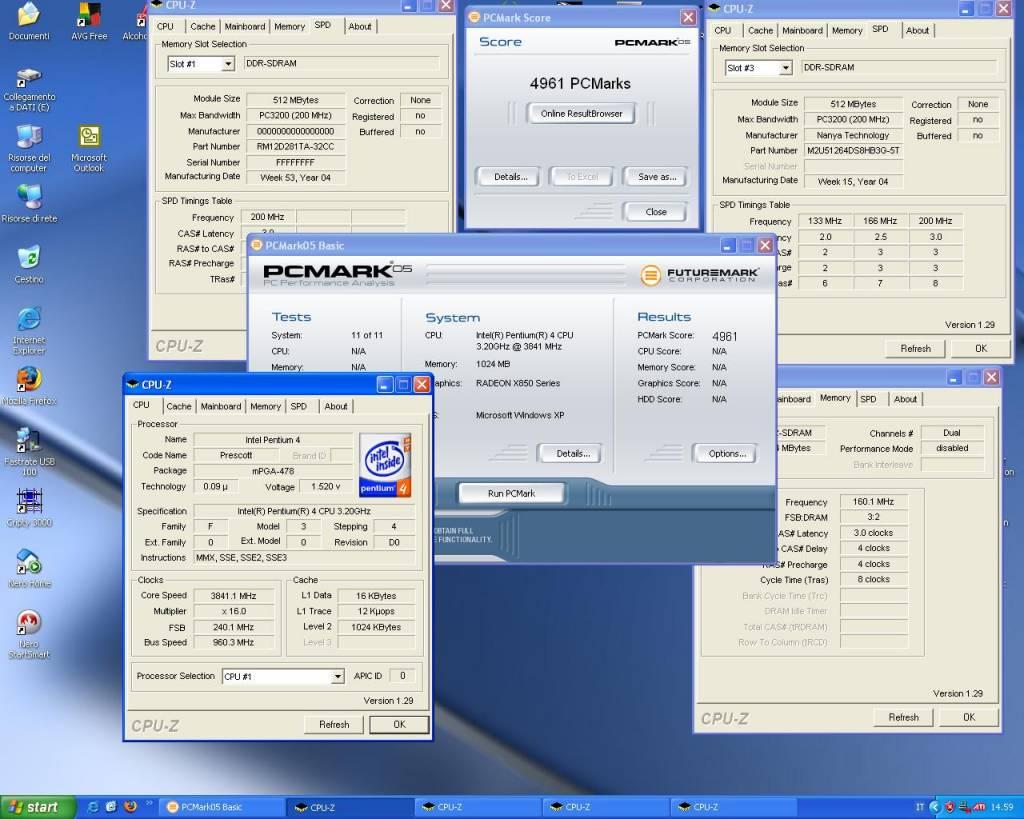Click OK in bottom-right CPU-Z window

(x=969, y=717)
